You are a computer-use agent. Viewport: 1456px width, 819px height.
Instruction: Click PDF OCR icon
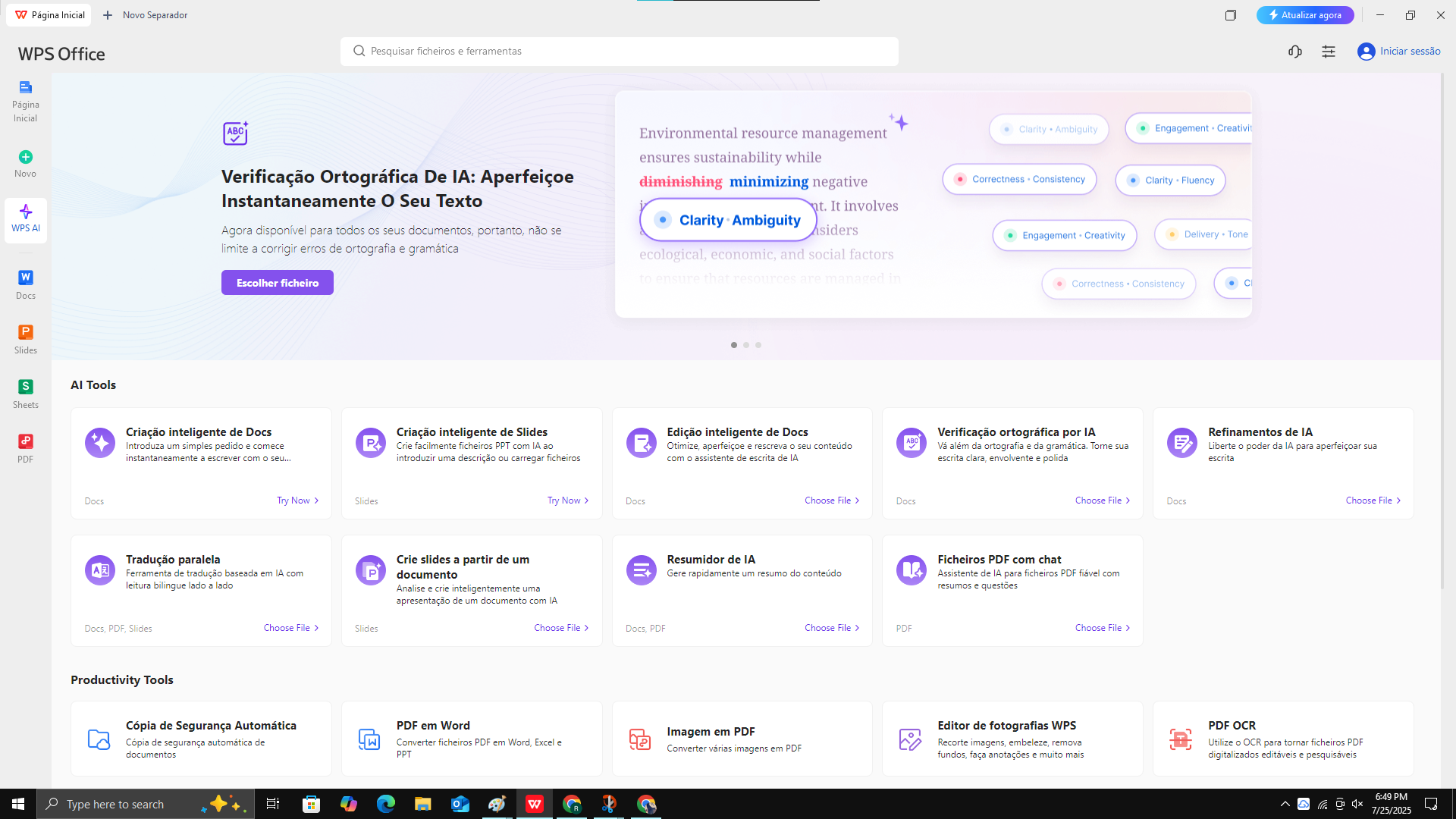(x=1180, y=739)
